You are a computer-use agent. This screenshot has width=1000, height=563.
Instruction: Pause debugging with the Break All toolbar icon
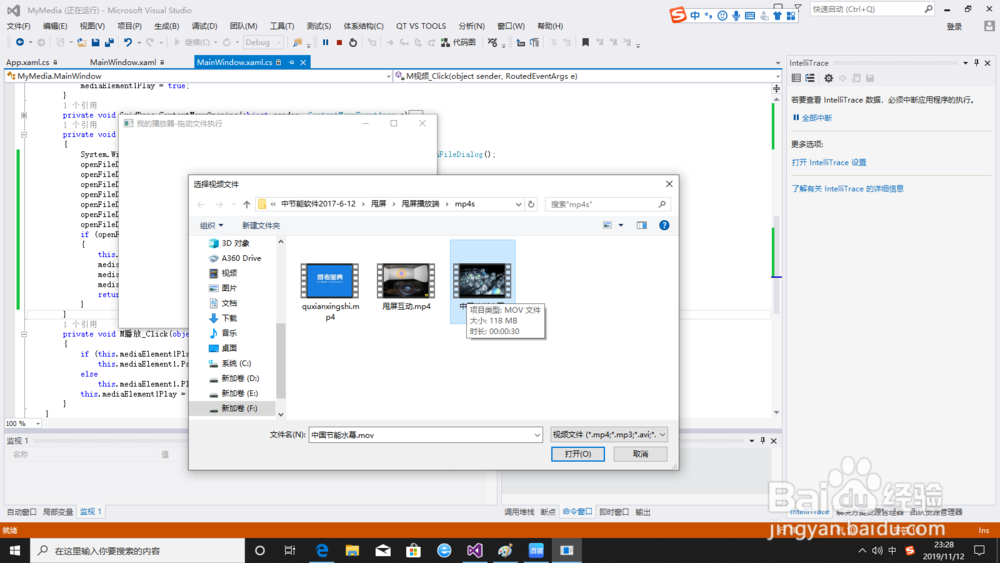(325, 43)
